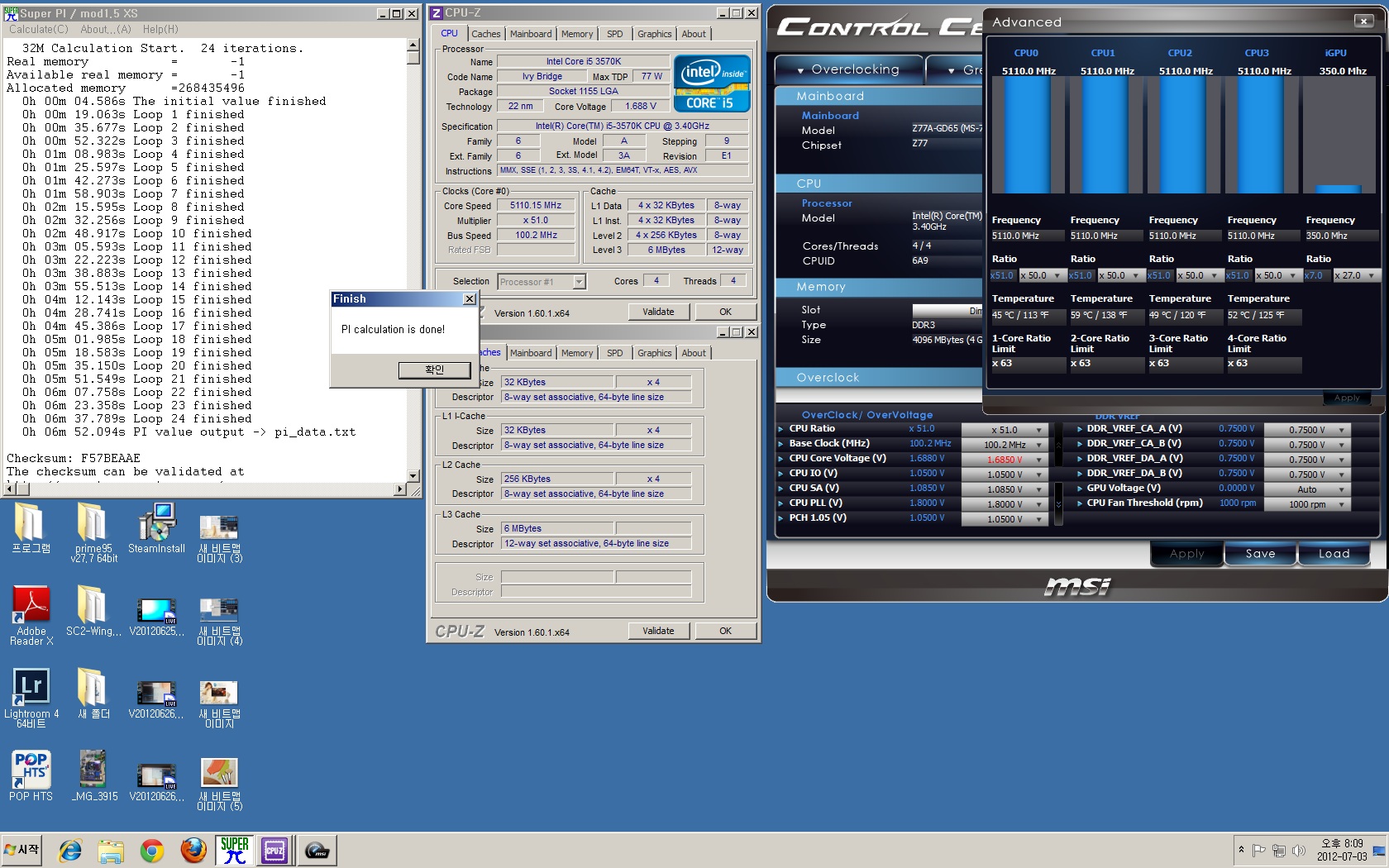Open the Calculate(C) menu in Super PI
This screenshot has height=868, width=1389.
(38, 29)
